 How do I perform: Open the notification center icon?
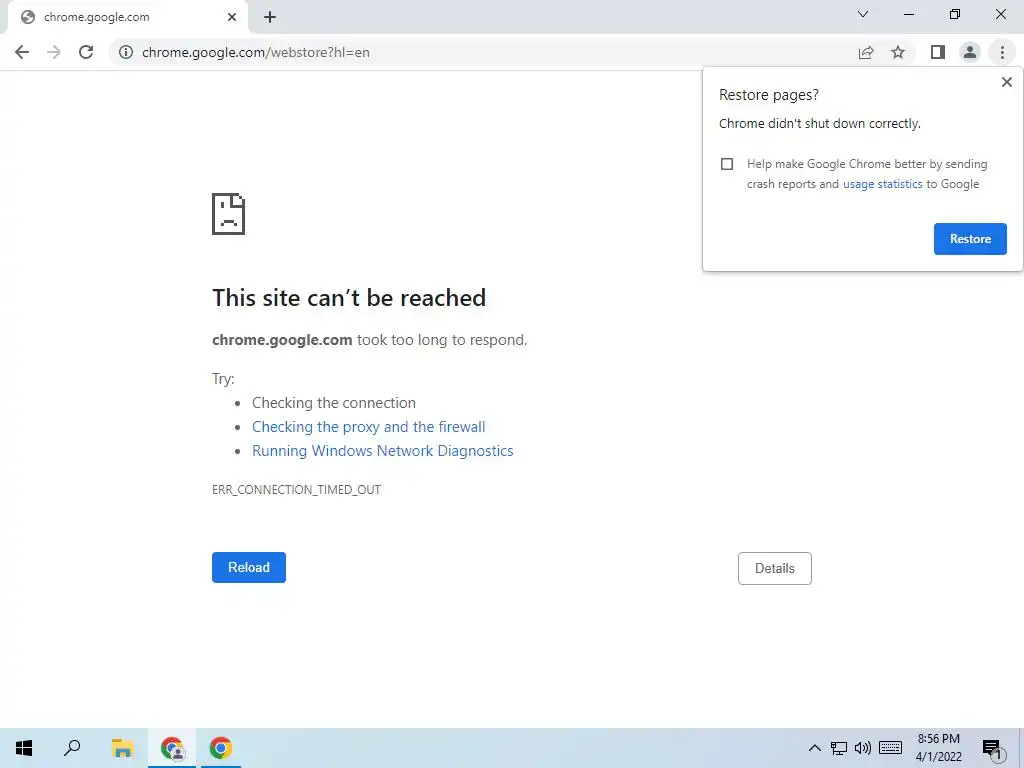tap(992, 750)
